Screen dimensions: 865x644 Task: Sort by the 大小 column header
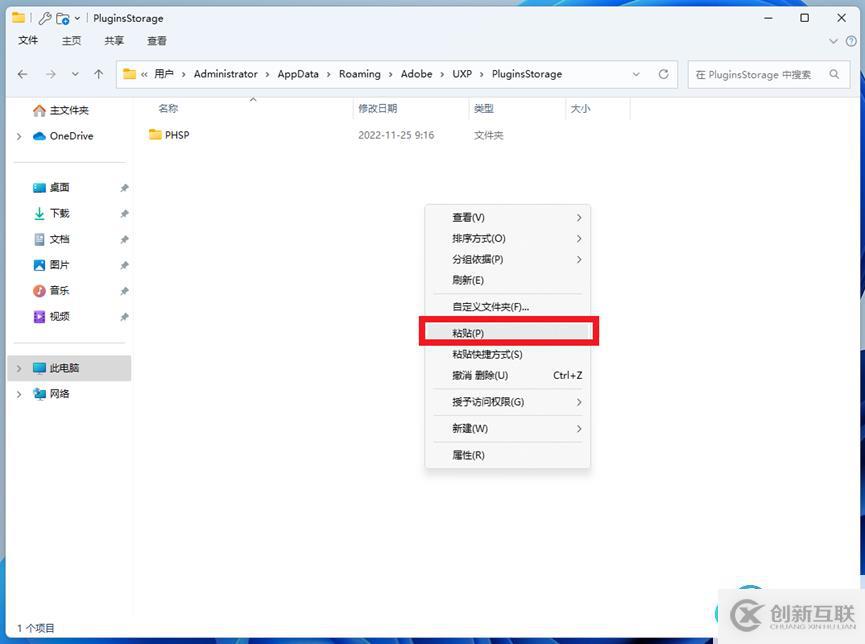coord(580,109)
